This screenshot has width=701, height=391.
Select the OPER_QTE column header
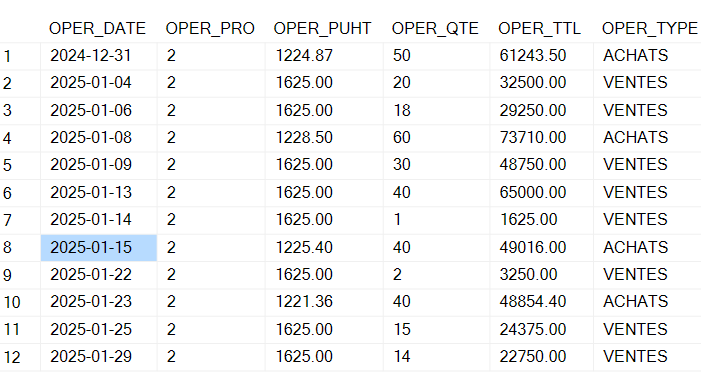(x=436, y=29)
